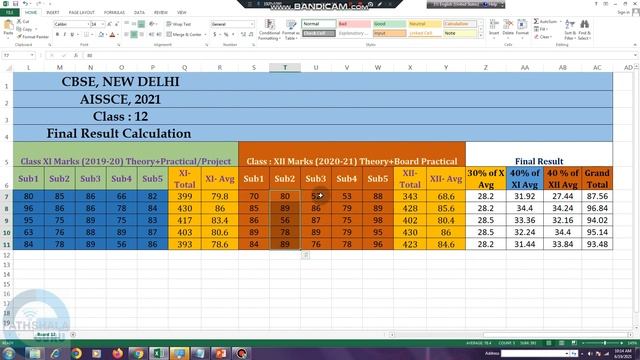
Task: Click the formula bar input
Action: 359,55
